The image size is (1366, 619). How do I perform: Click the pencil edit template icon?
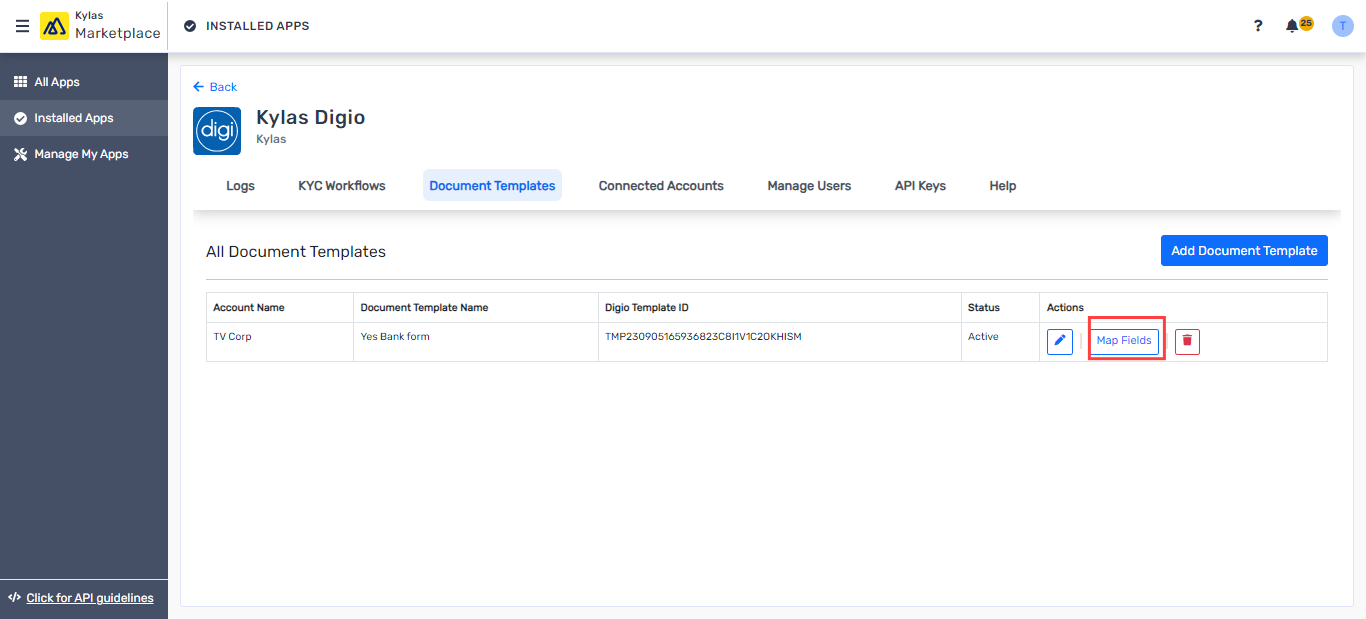(x=1060, y=341)
